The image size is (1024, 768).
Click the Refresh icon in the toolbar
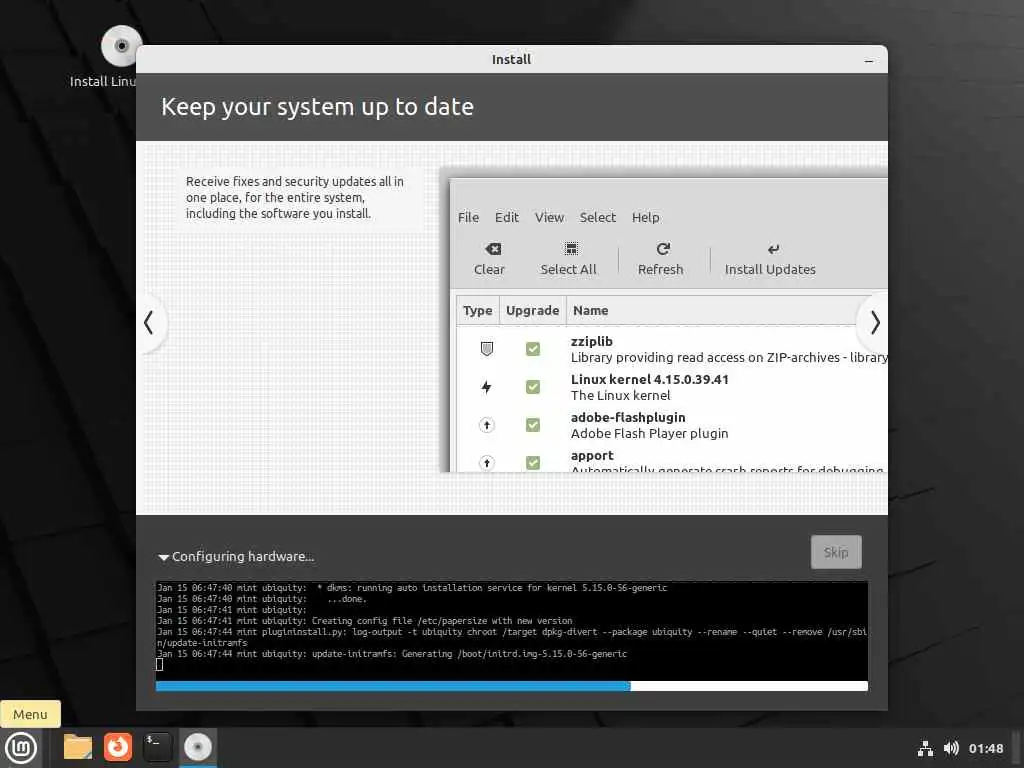point(663,249)
